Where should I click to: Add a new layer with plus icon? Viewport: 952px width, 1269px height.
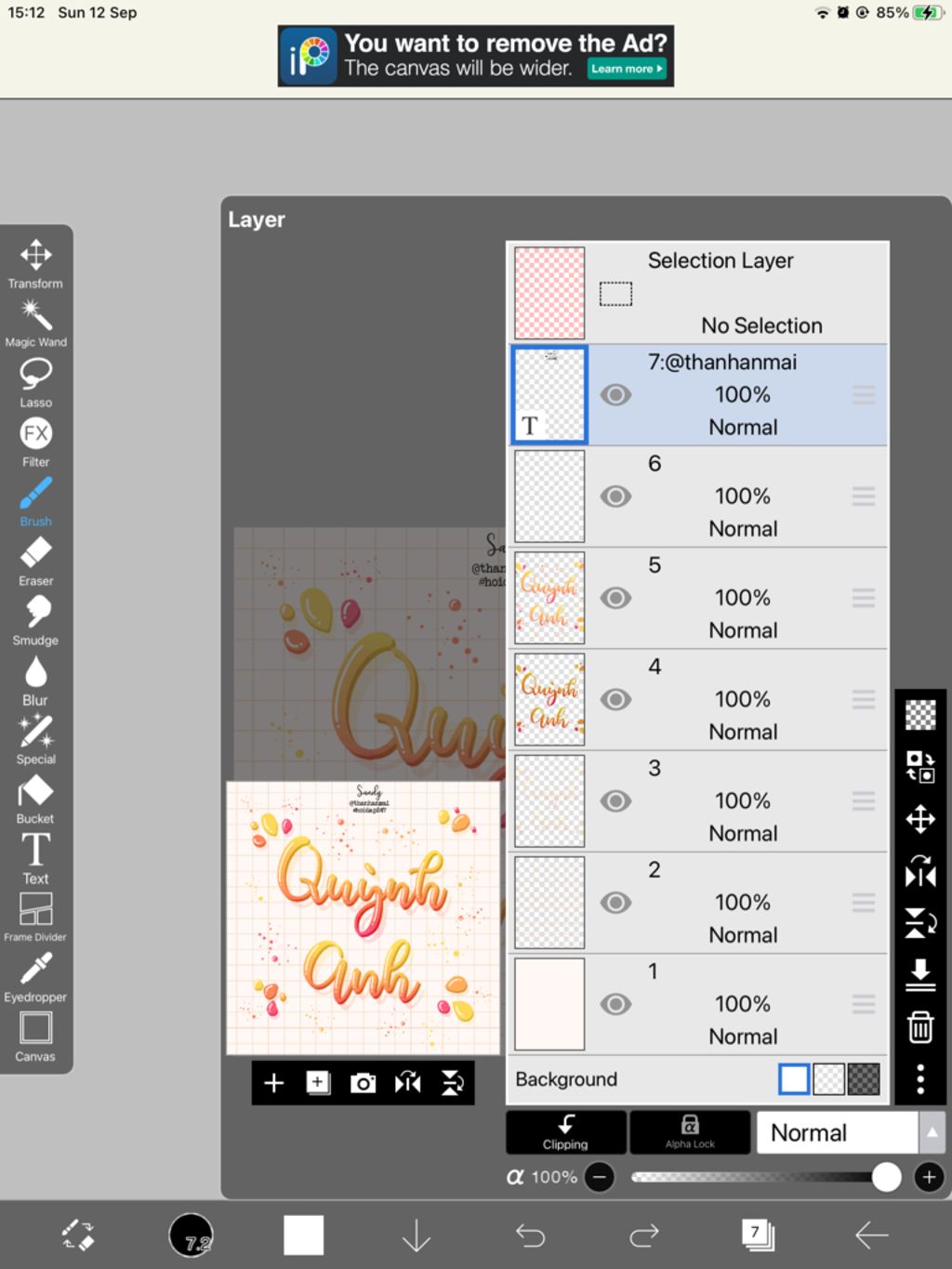[273, 1083]
